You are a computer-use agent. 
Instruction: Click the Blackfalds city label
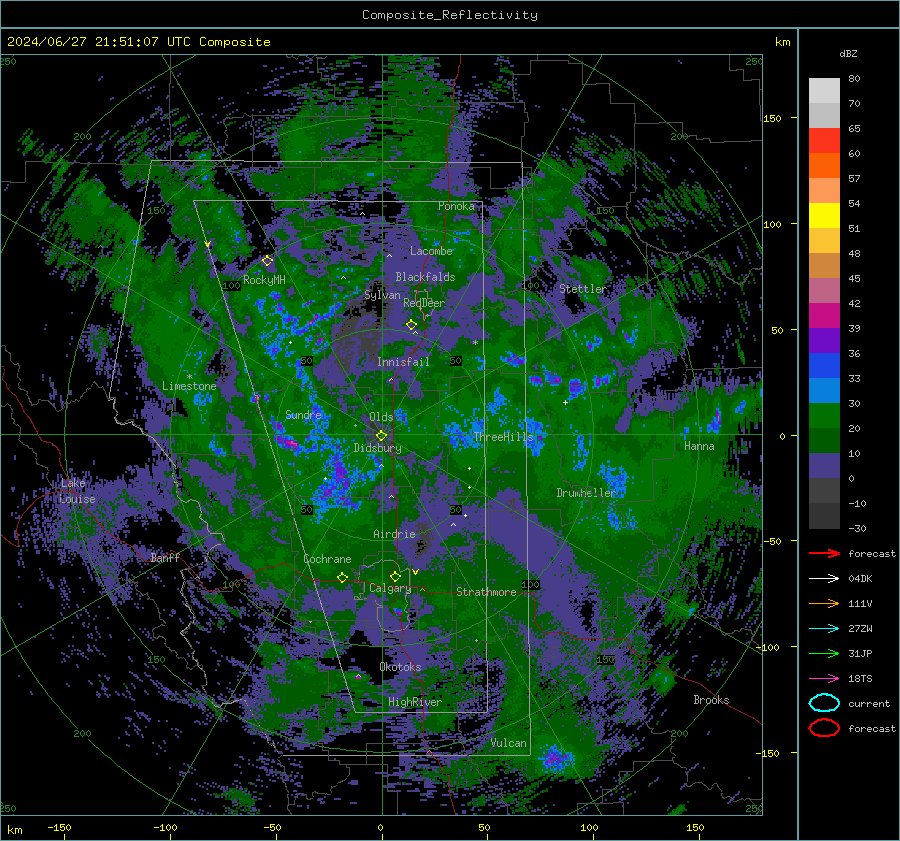(425, 277)
